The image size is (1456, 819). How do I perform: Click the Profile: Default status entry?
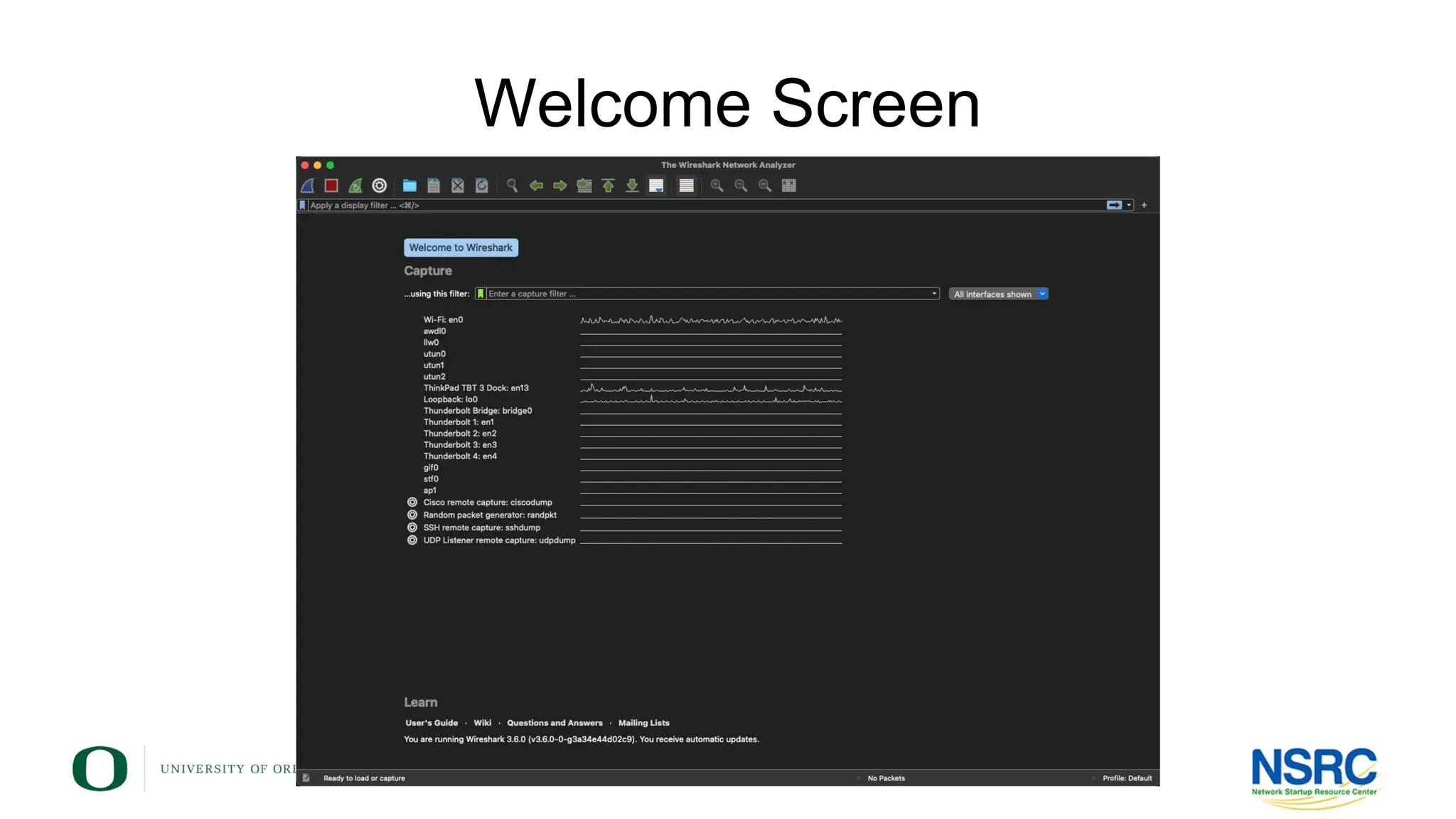coord(1127,778)
